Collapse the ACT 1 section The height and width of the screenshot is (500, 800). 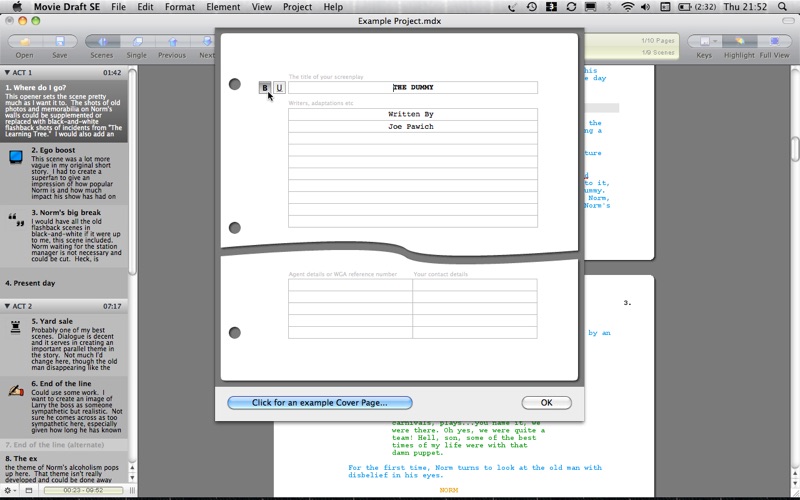[8, 73]
